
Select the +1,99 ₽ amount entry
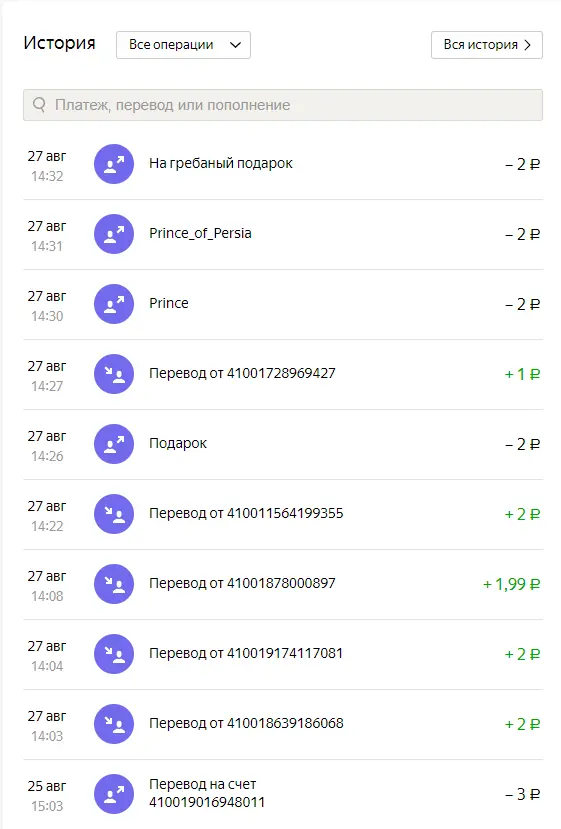pyautogui.click(x=511, y=584)
